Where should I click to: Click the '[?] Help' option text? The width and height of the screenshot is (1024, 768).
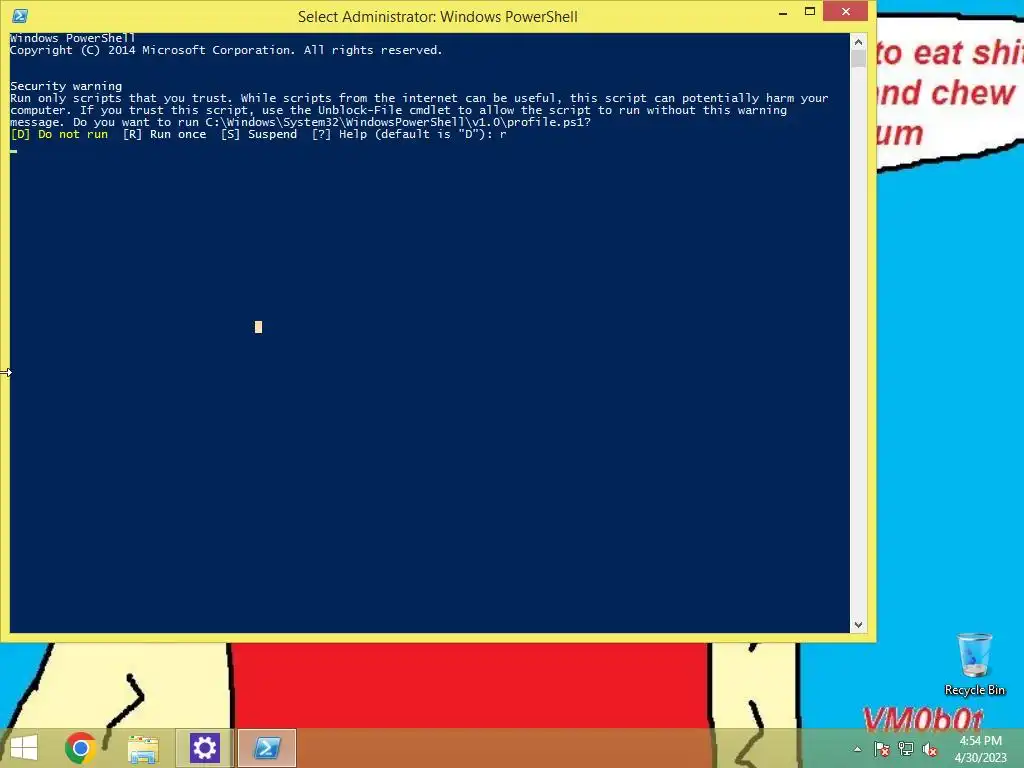[340, 134]
